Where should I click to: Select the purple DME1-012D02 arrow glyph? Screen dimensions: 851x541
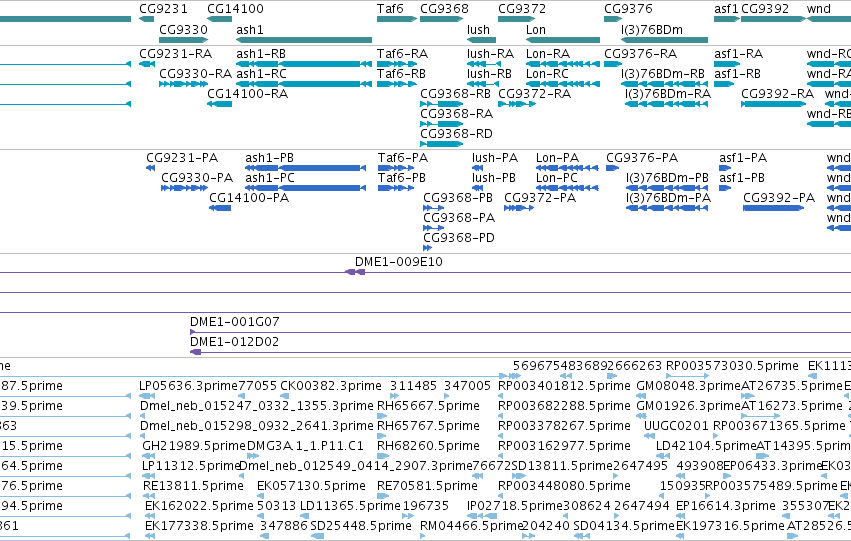click(x=195, y=353)
